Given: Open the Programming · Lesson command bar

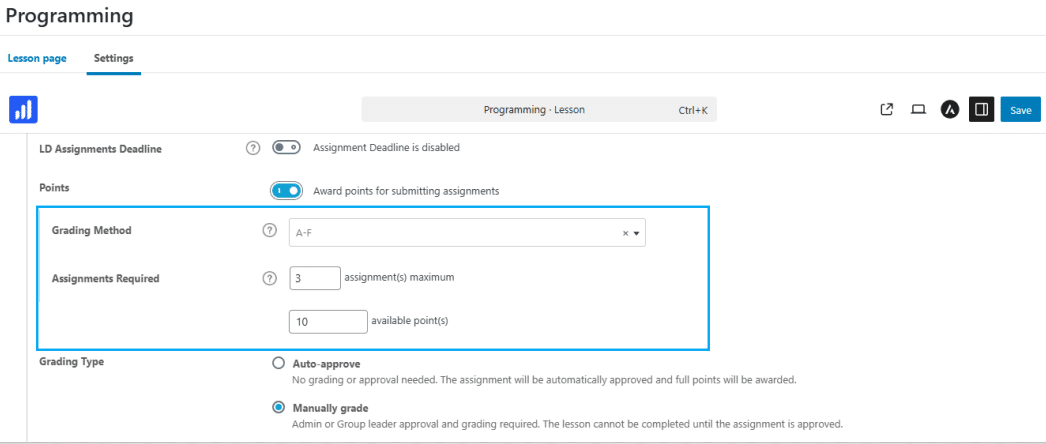Looking at the screenshot, I should pos(539,110).
